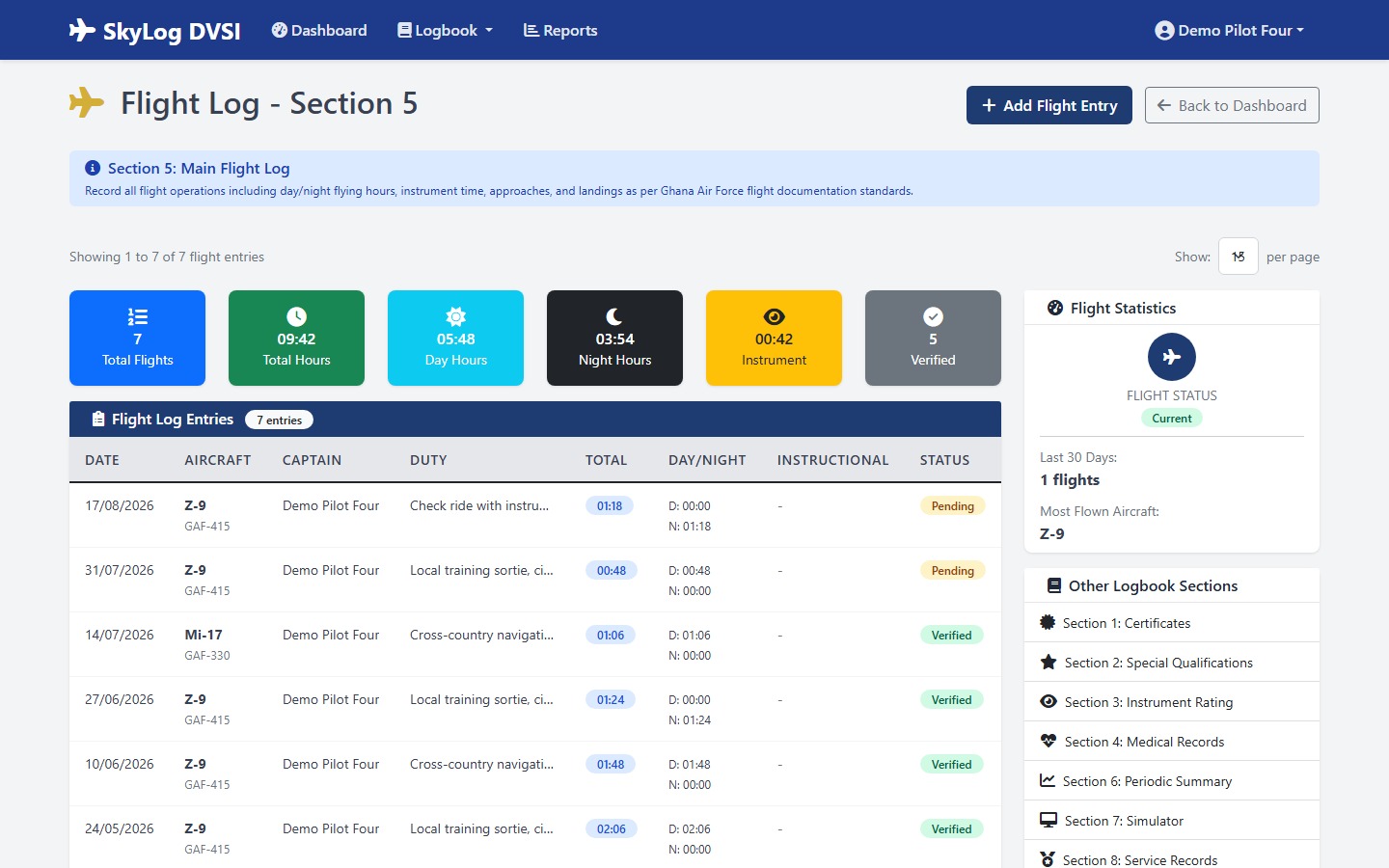This screenshot has height=868, width=1389.
Task: Click the DATE column header
Action: (x=102, y=460)
